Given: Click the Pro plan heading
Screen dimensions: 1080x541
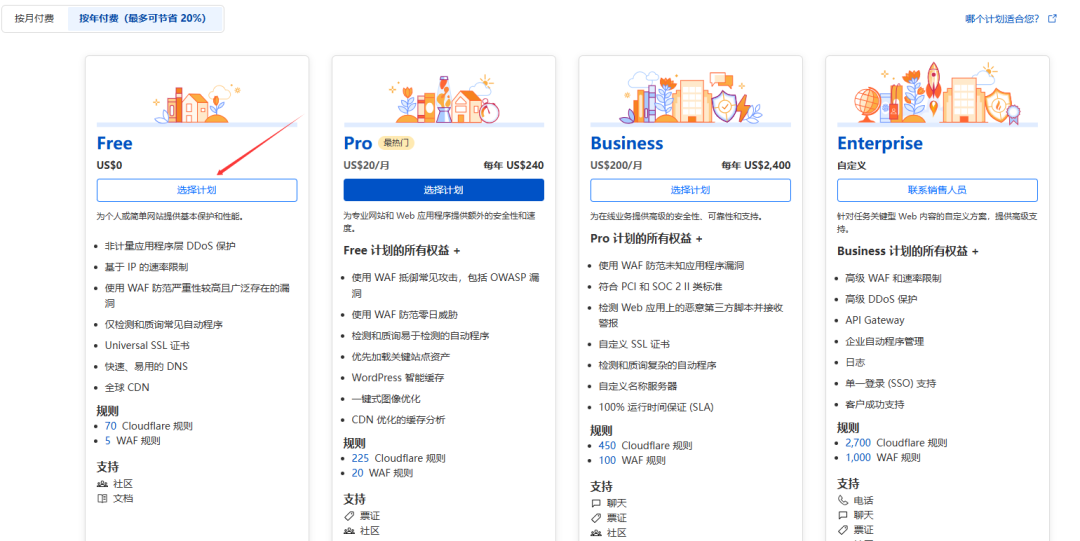Looking at the screenshot, I should (357, 143).
